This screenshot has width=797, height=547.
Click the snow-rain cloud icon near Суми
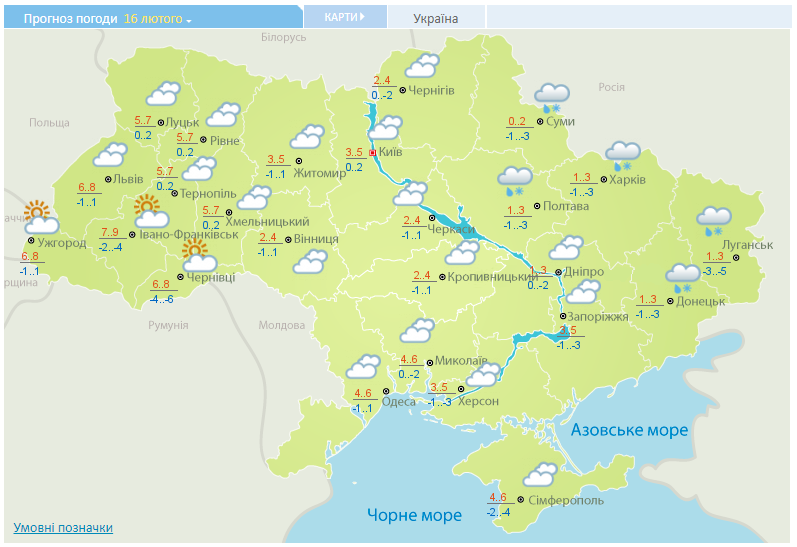[x=550, y=97]
